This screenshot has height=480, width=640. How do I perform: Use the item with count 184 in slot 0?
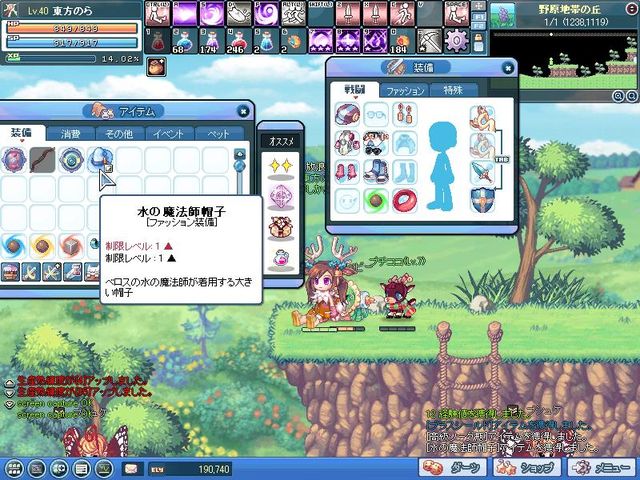(402, 41)
